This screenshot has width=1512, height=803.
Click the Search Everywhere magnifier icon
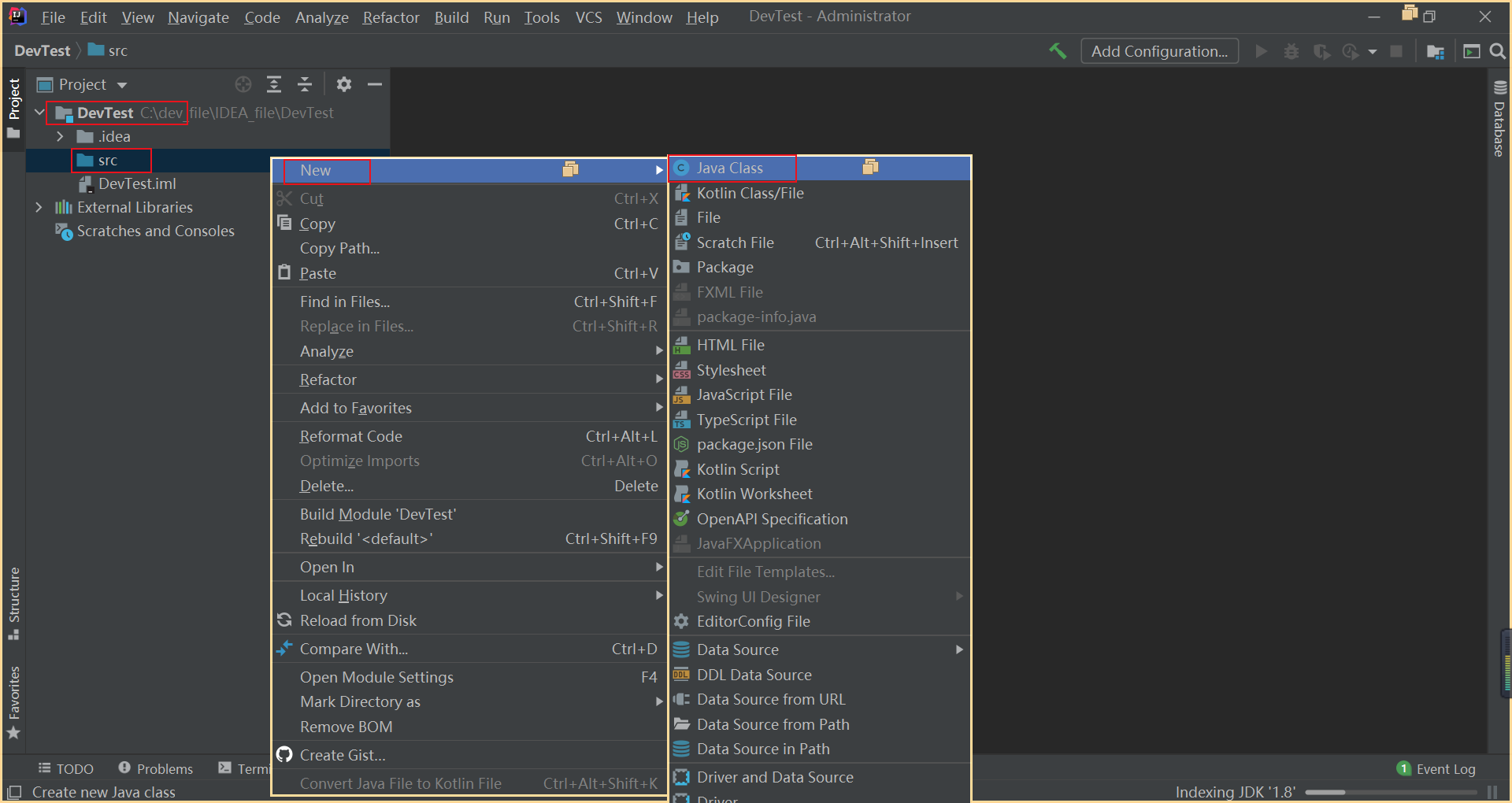[x=1498, y=51]
